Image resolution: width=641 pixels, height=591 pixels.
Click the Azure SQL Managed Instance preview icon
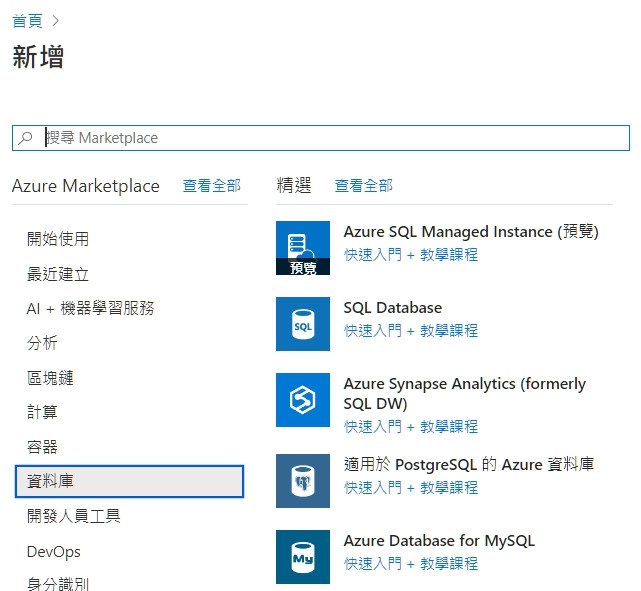coord(303,248)
